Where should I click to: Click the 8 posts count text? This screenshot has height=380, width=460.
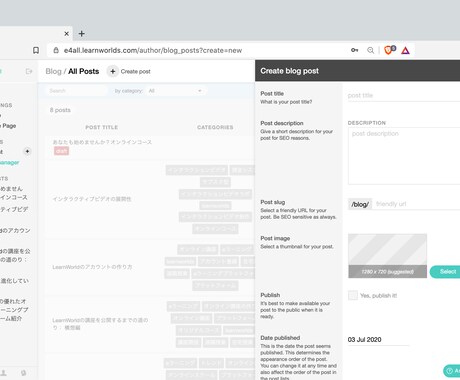click(x=60, y=110)
